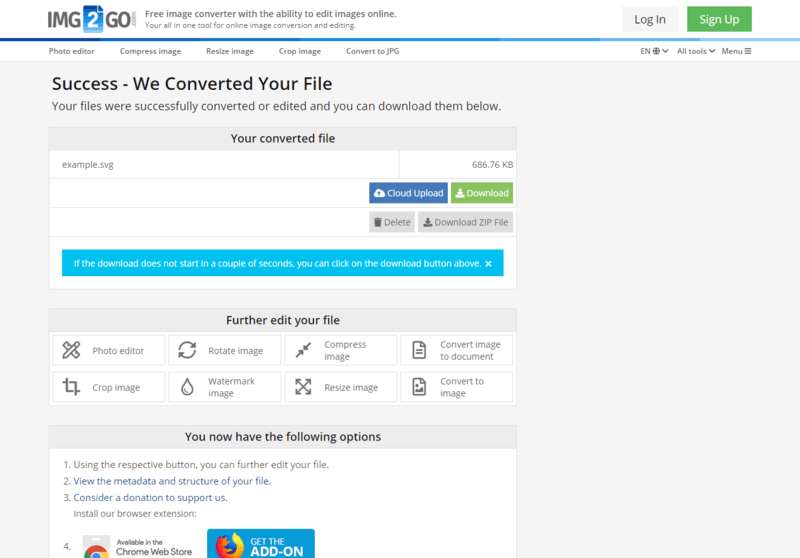Click Download ZIP File button

465,222
